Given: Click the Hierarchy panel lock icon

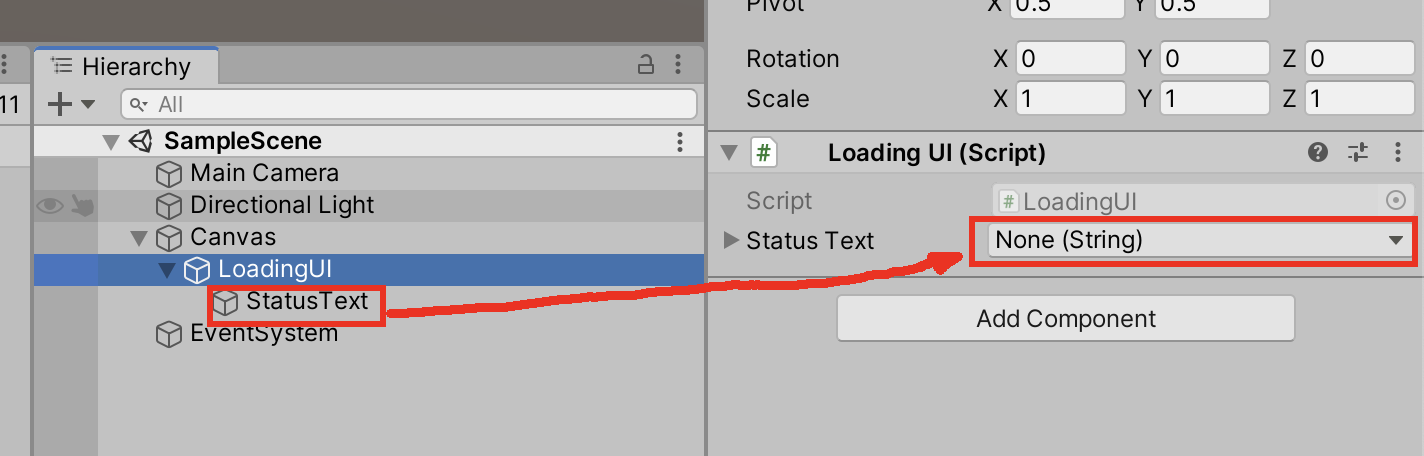Looking at the screenshot, I should click(x=646, y=66).
